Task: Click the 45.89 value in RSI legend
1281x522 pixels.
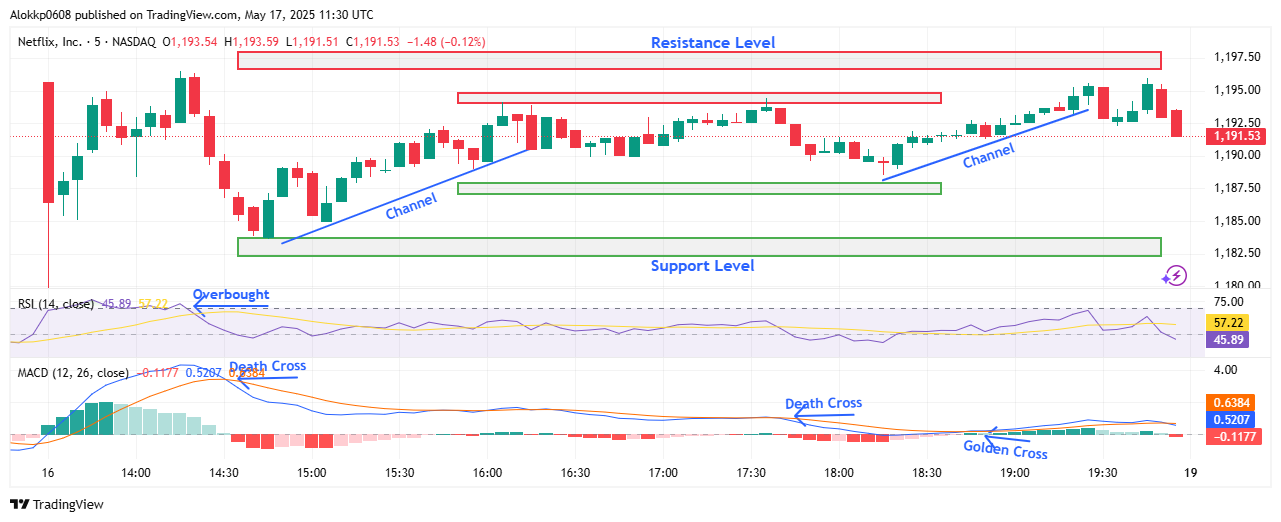Action: pyautogui.click(x=116, y=304)
